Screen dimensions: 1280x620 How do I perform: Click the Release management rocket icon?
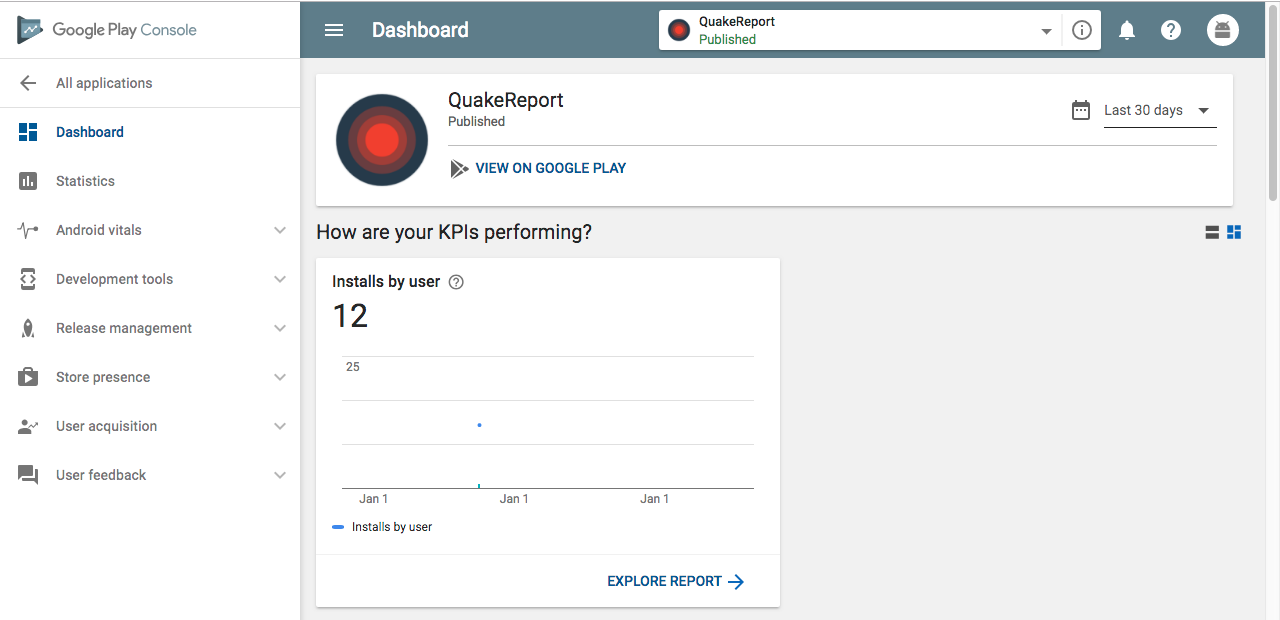(x=28, y=328)
